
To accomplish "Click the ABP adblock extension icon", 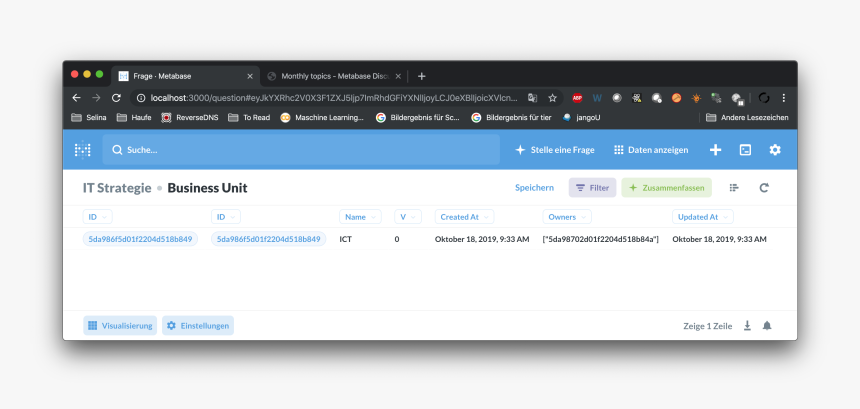I will (577, 98).
